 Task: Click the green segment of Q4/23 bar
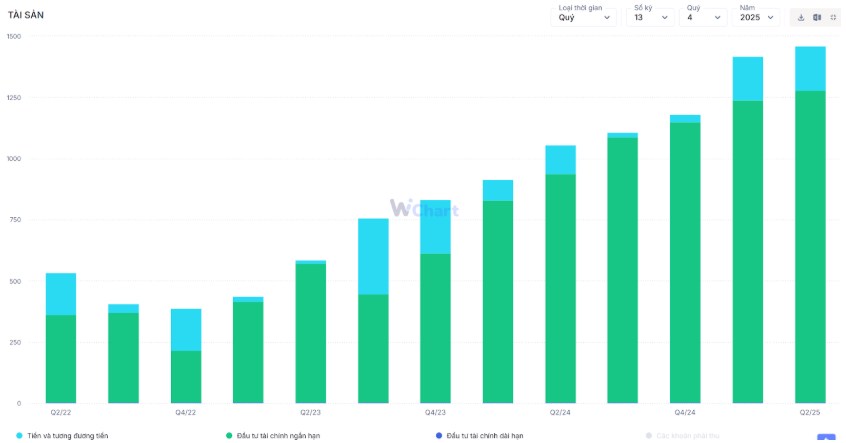(x=435, y=329)
